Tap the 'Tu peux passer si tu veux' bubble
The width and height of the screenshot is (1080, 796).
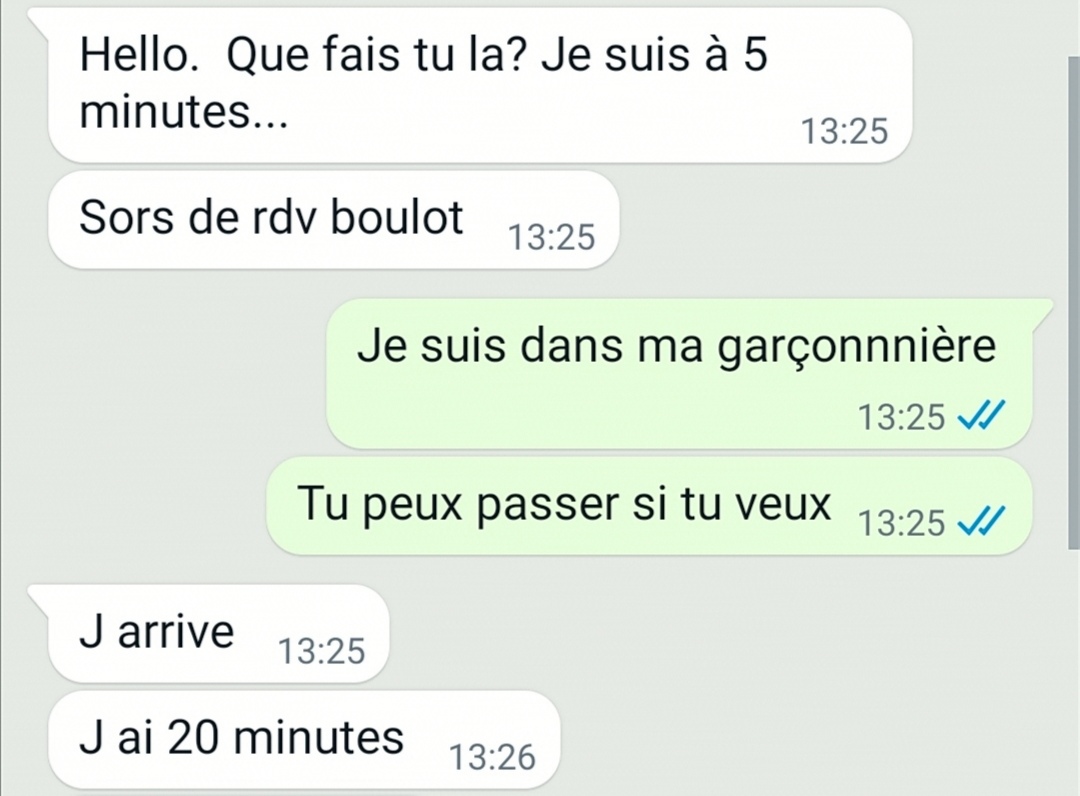pyautogui.click(x=649, y=505)
